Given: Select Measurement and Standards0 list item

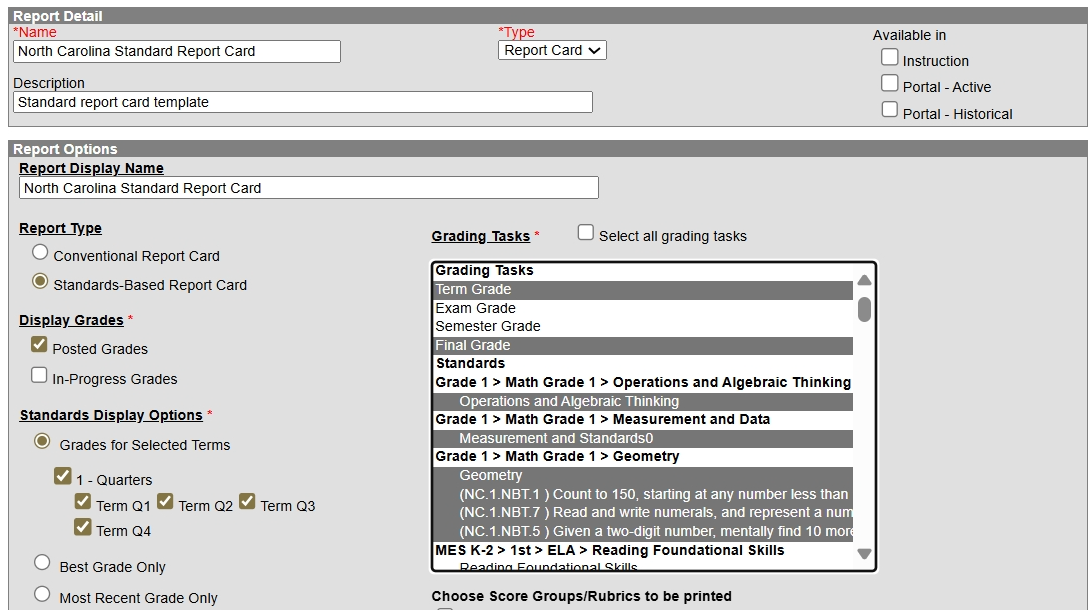Looking at the screenshot, I should click(x=642, y=438).
